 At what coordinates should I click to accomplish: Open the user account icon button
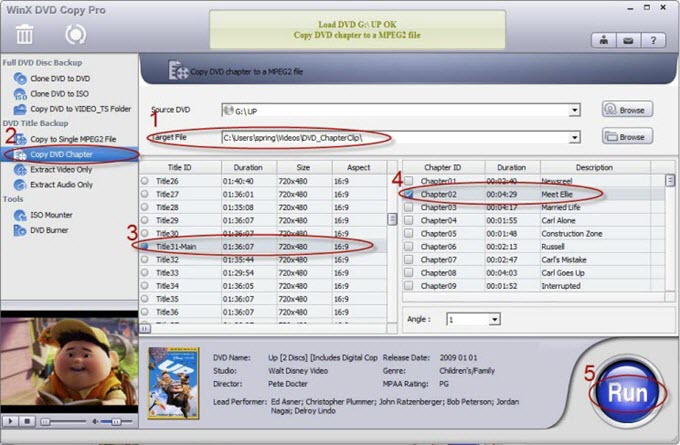pyautogui.click(x=604, y=41)
